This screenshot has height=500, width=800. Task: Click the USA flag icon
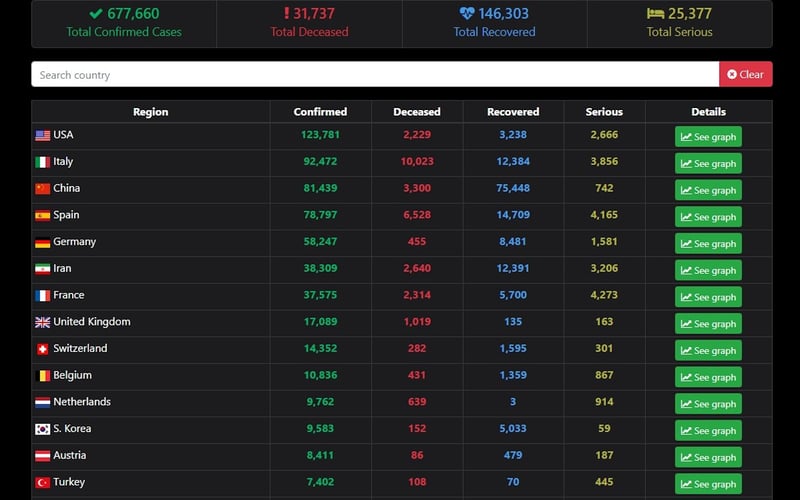[42, 135]
